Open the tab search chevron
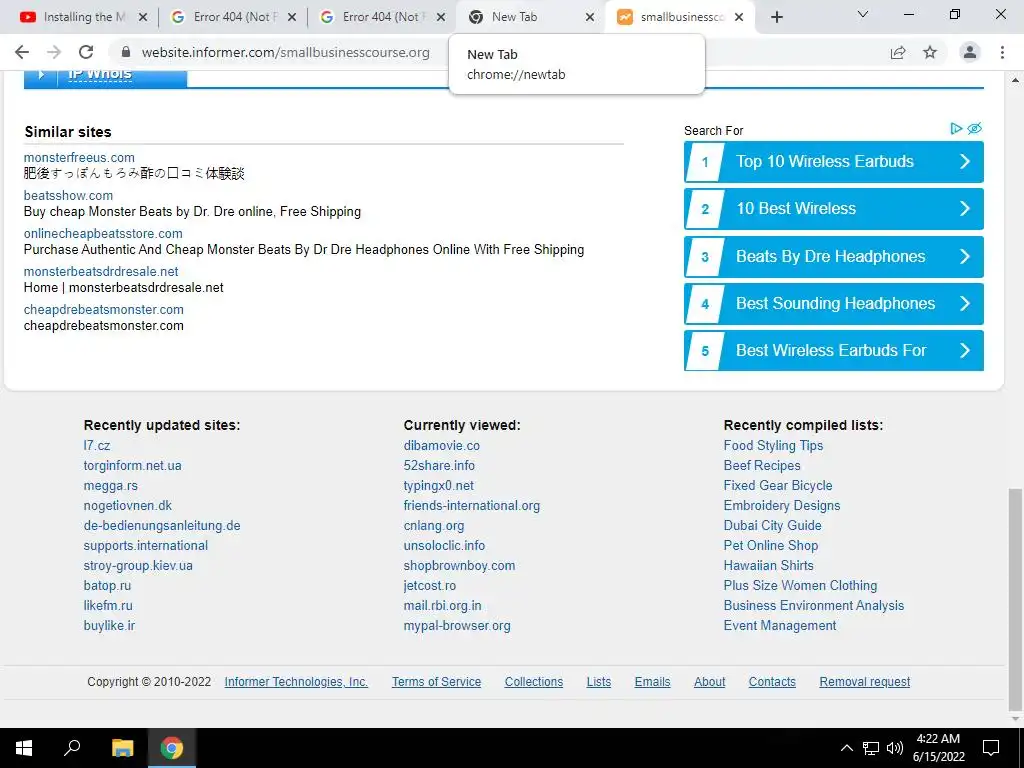The width and height of the screenshot is (1024, 768). pos(863,14)
